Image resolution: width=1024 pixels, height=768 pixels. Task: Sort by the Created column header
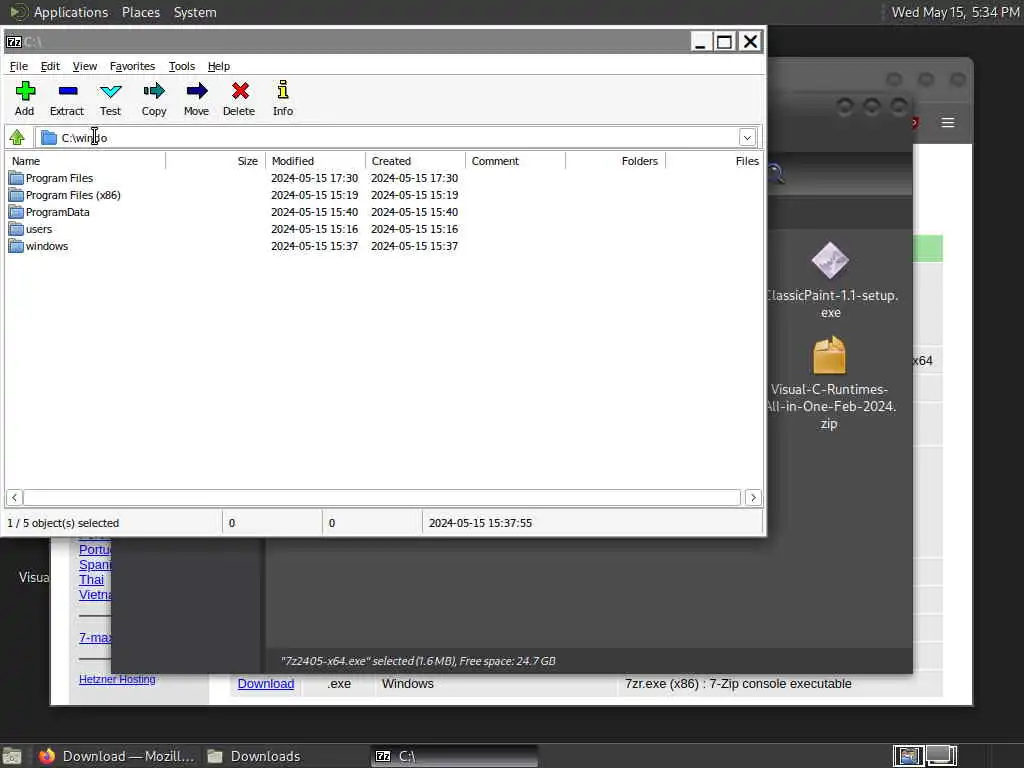415,161
